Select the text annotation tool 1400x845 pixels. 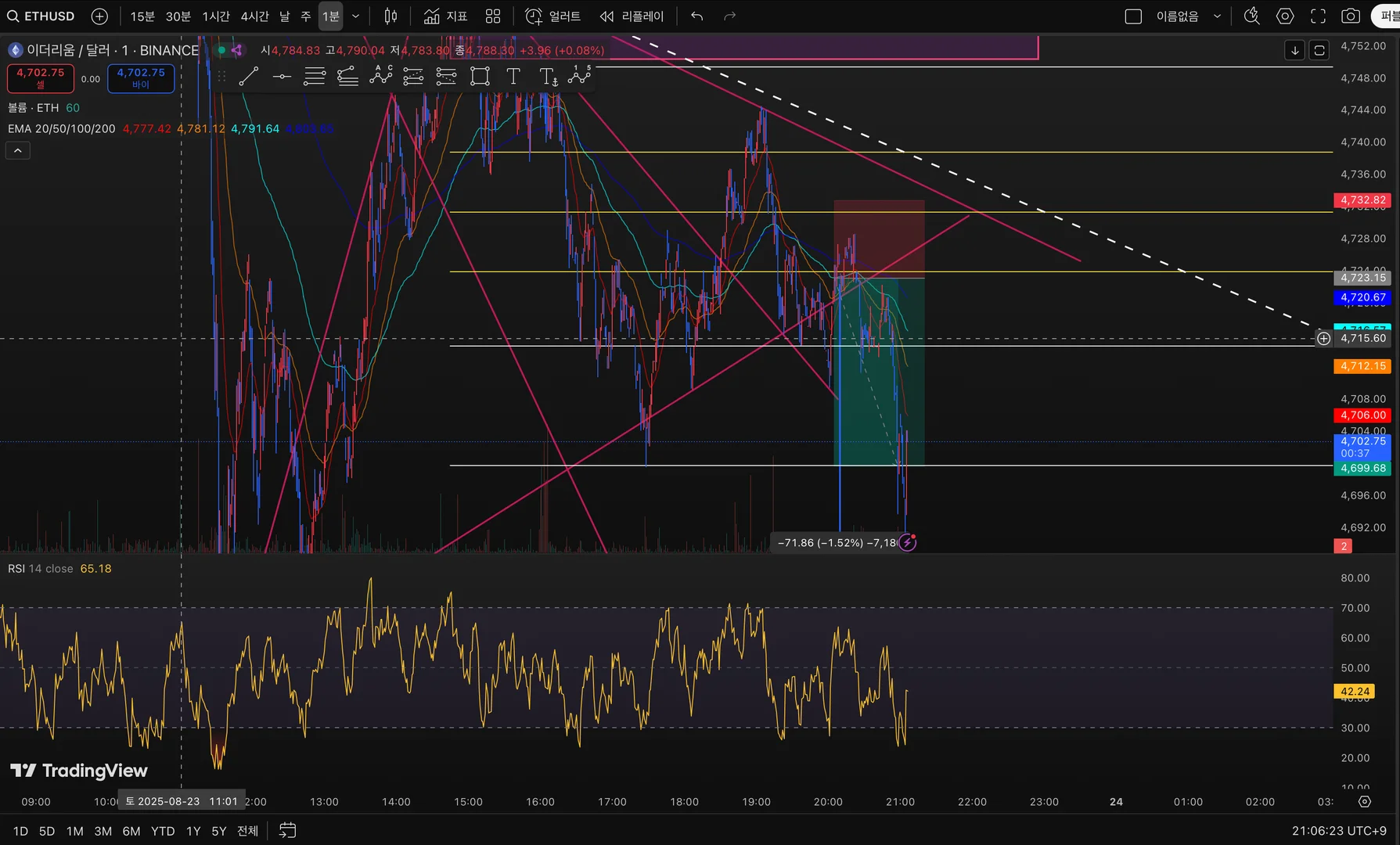[513, 77]
